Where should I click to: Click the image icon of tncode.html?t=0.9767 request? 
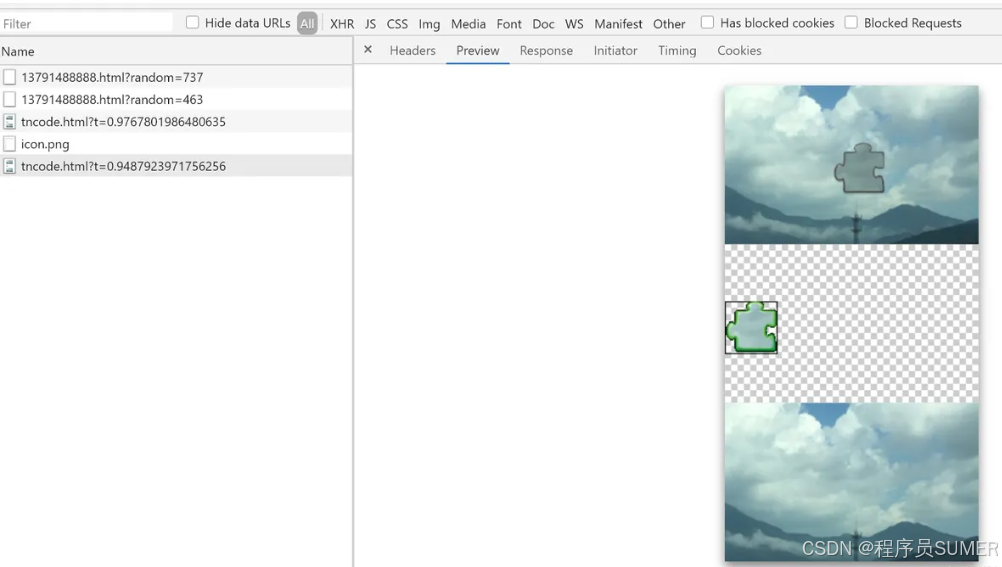(10, 122)
